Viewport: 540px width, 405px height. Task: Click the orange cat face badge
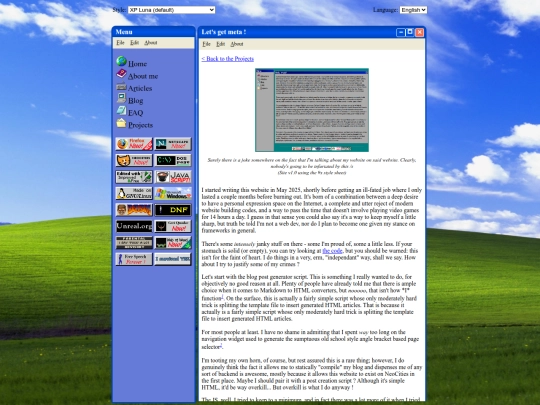point(134,160)
